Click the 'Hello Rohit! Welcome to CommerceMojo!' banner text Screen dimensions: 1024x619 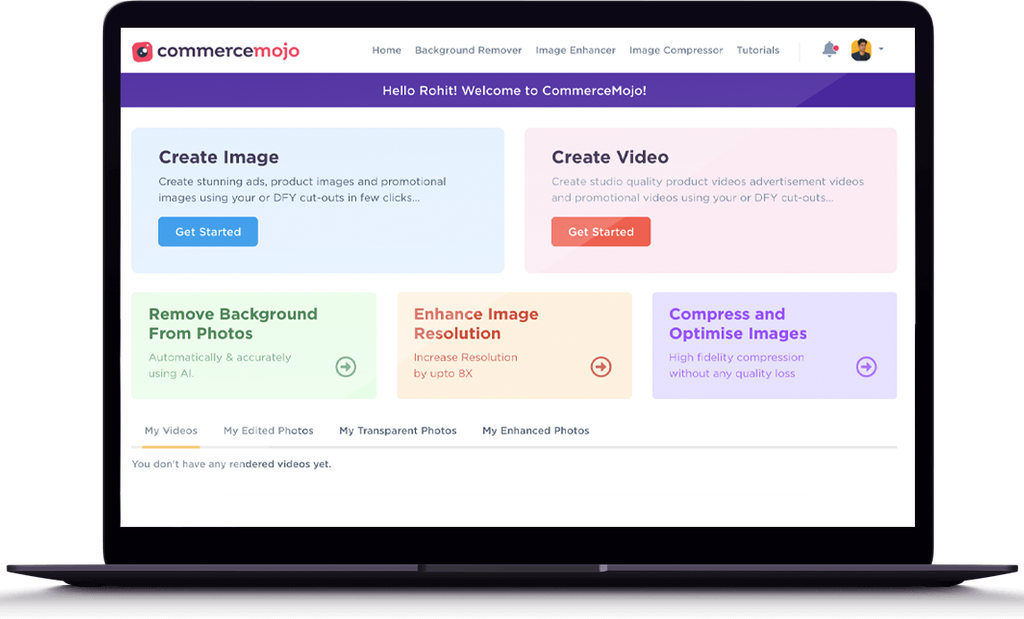point(515,91)
